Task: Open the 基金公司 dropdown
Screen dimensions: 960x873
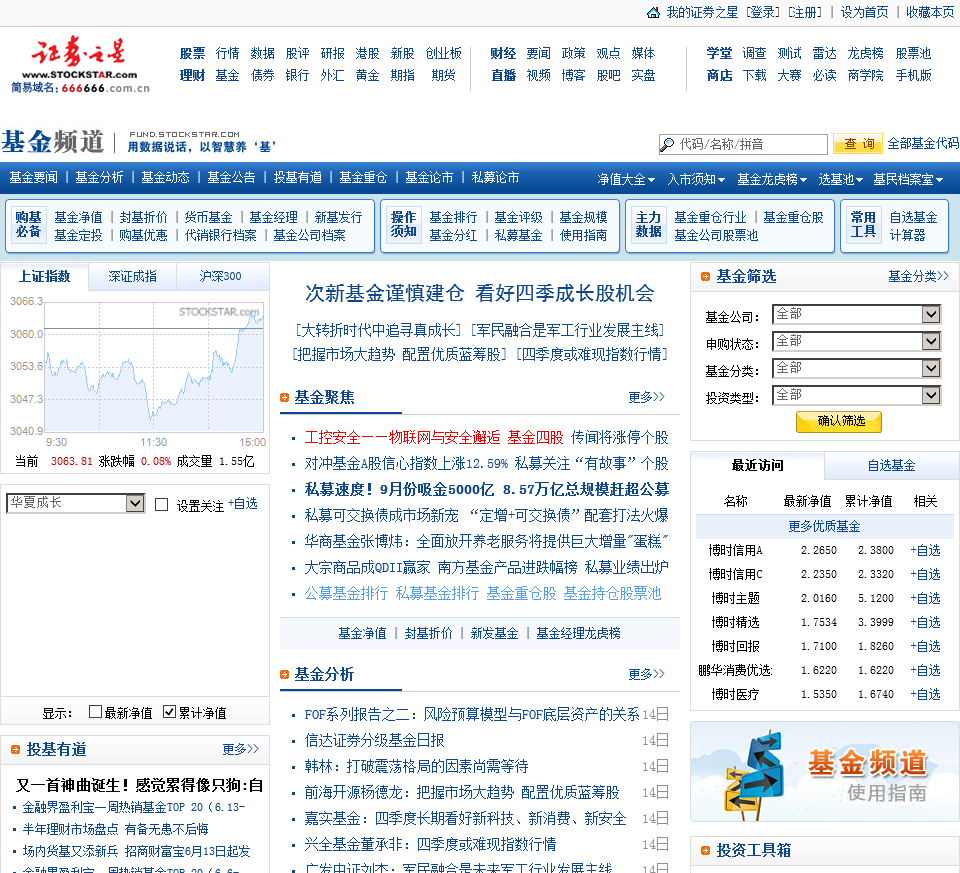Action: [x=857, y=314]
